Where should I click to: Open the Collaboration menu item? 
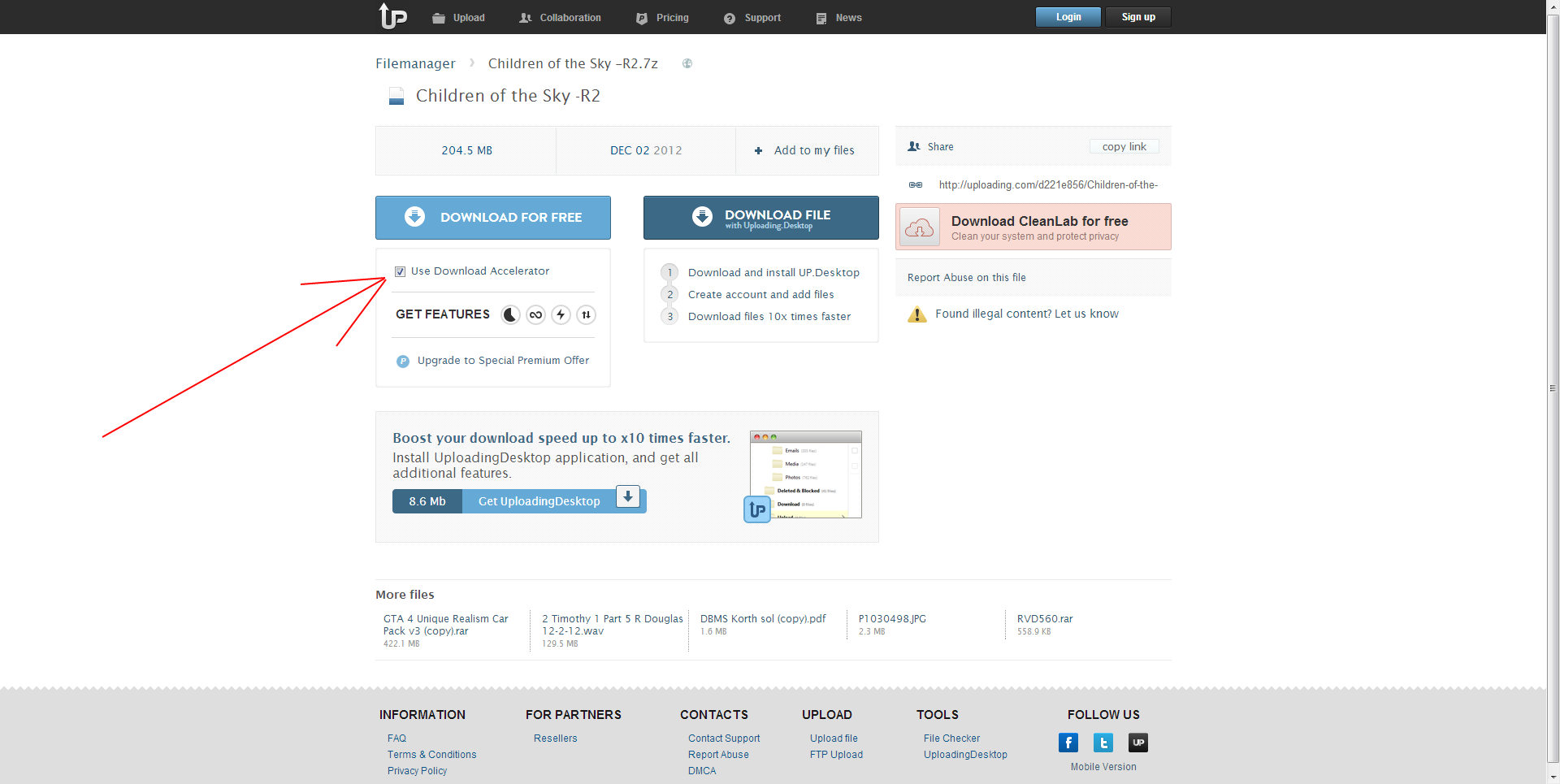[x=560, y=18]
